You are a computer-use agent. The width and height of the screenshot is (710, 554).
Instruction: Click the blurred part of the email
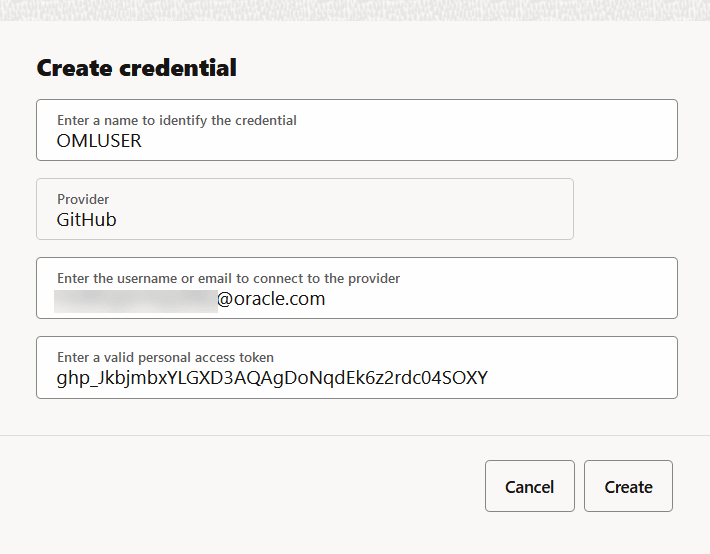(135, 300)
